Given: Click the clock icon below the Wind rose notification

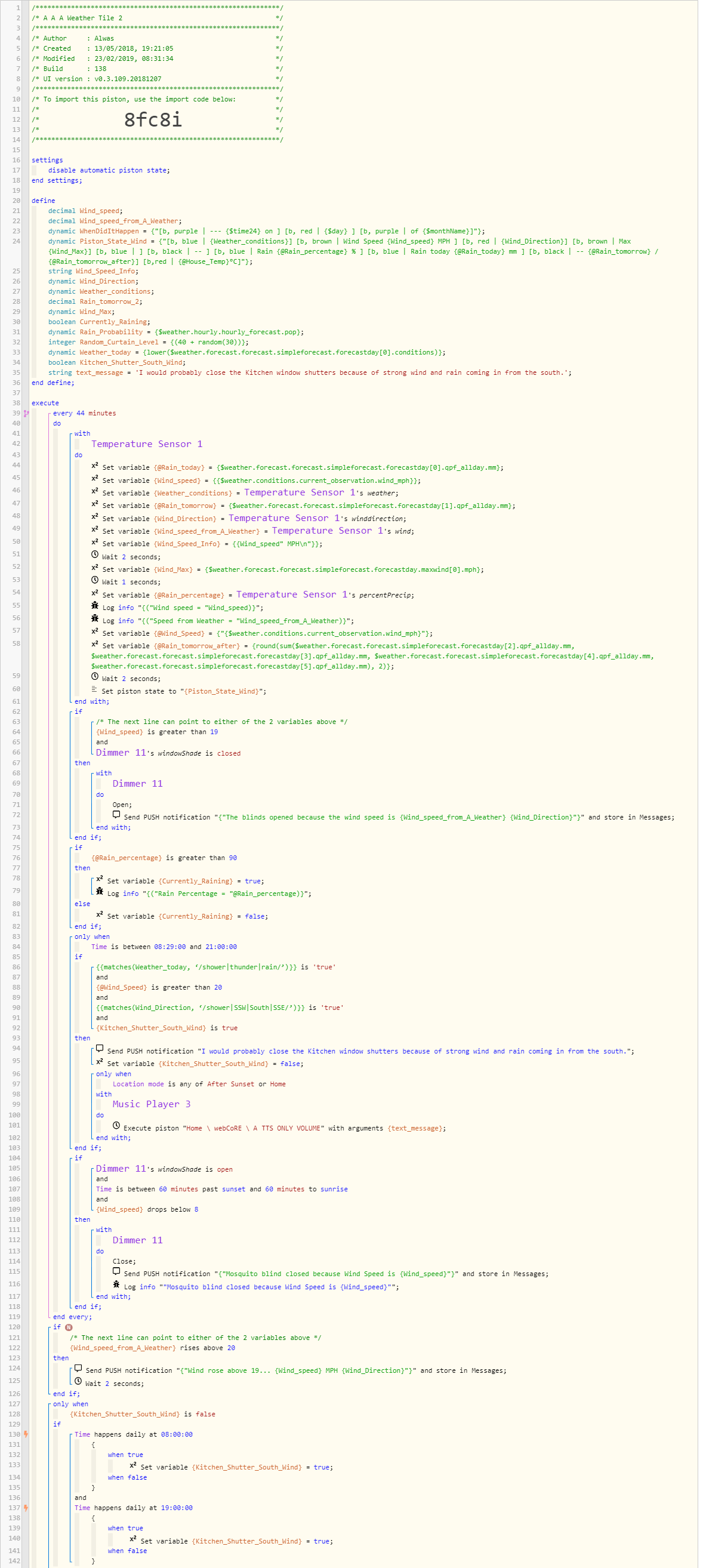Looking at the screenshot, I should 78,1382.
